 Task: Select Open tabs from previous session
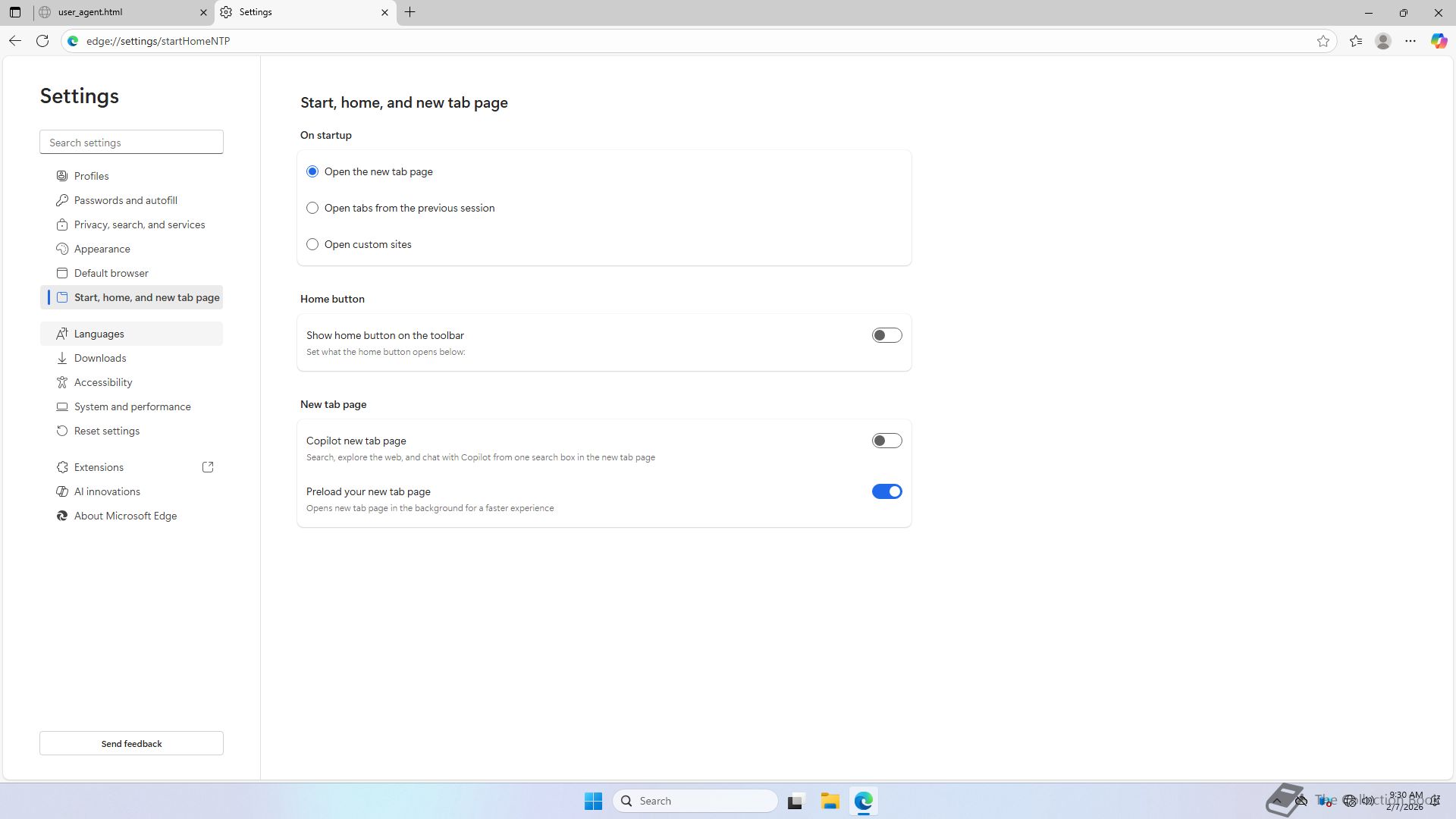(x=312, y=208)
